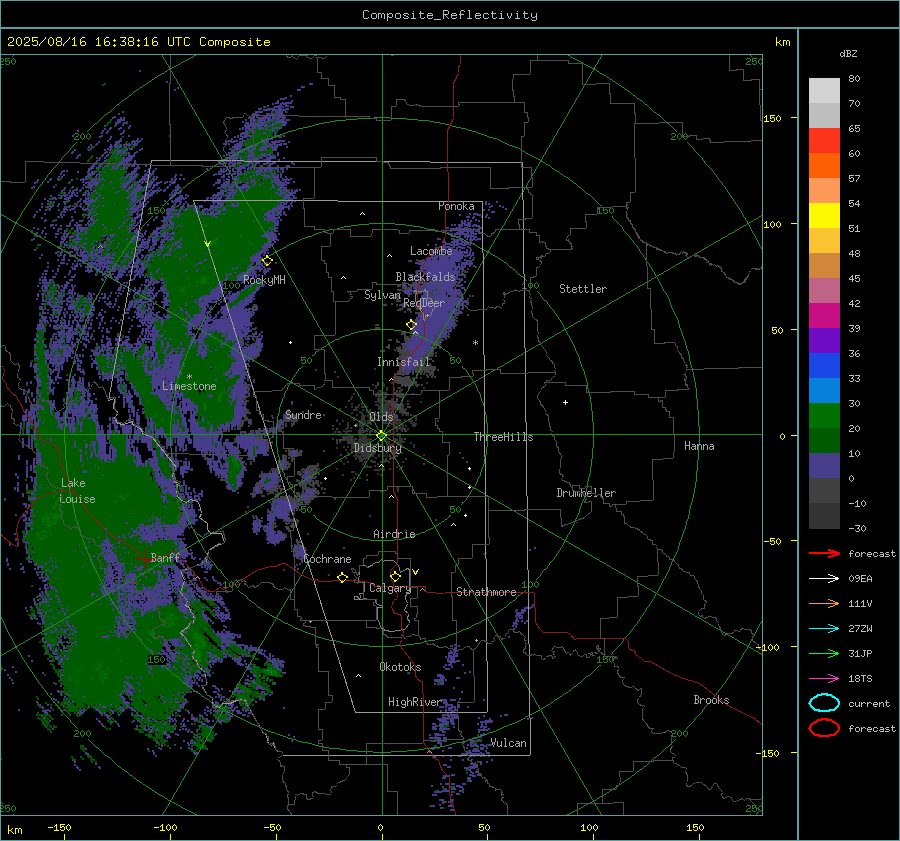Pick the light gray 70-80 dBZ swatch
900x841 pixels.
(x=824, y=91)
